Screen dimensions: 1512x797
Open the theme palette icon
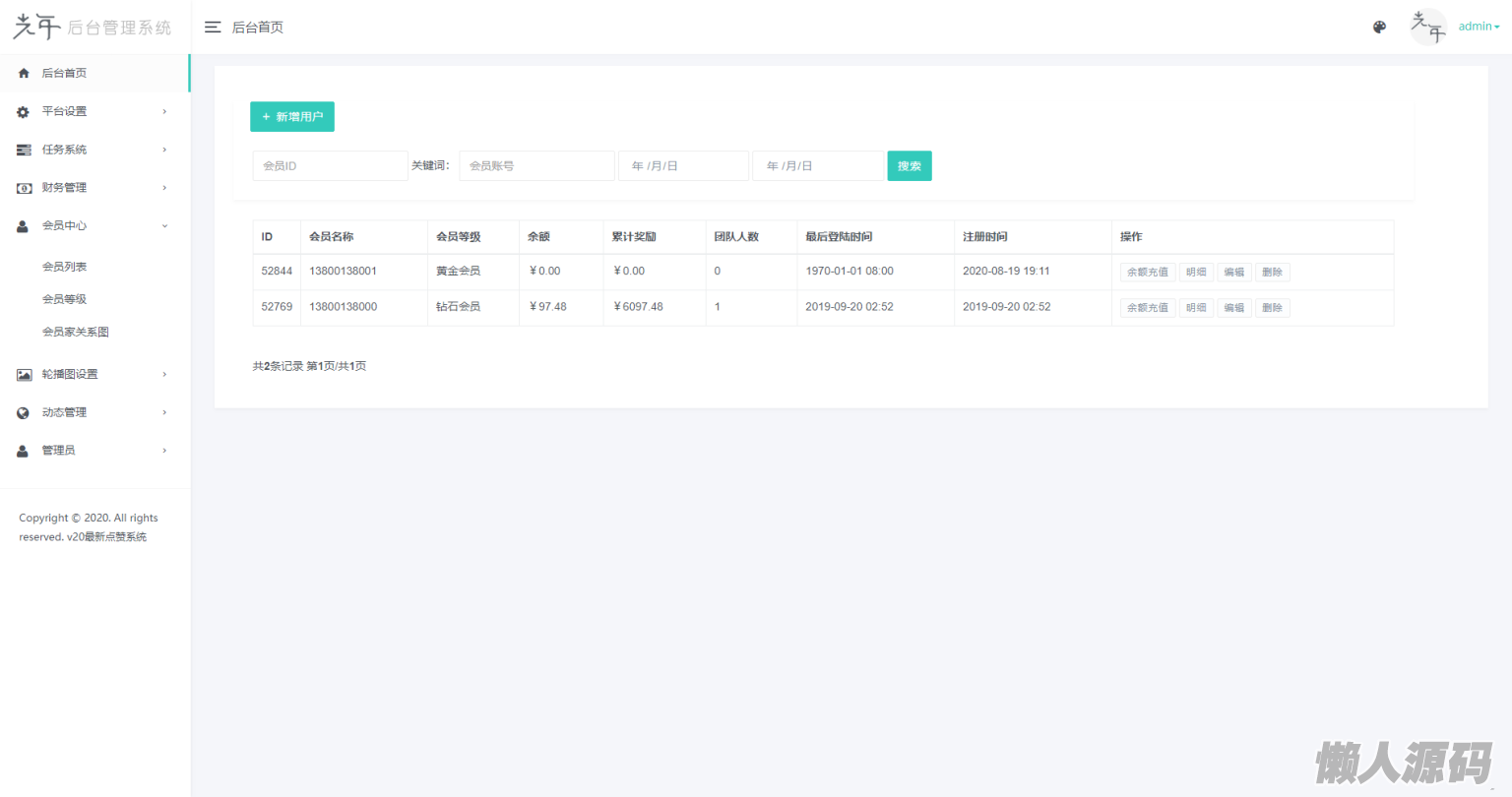click(1379, 28)
